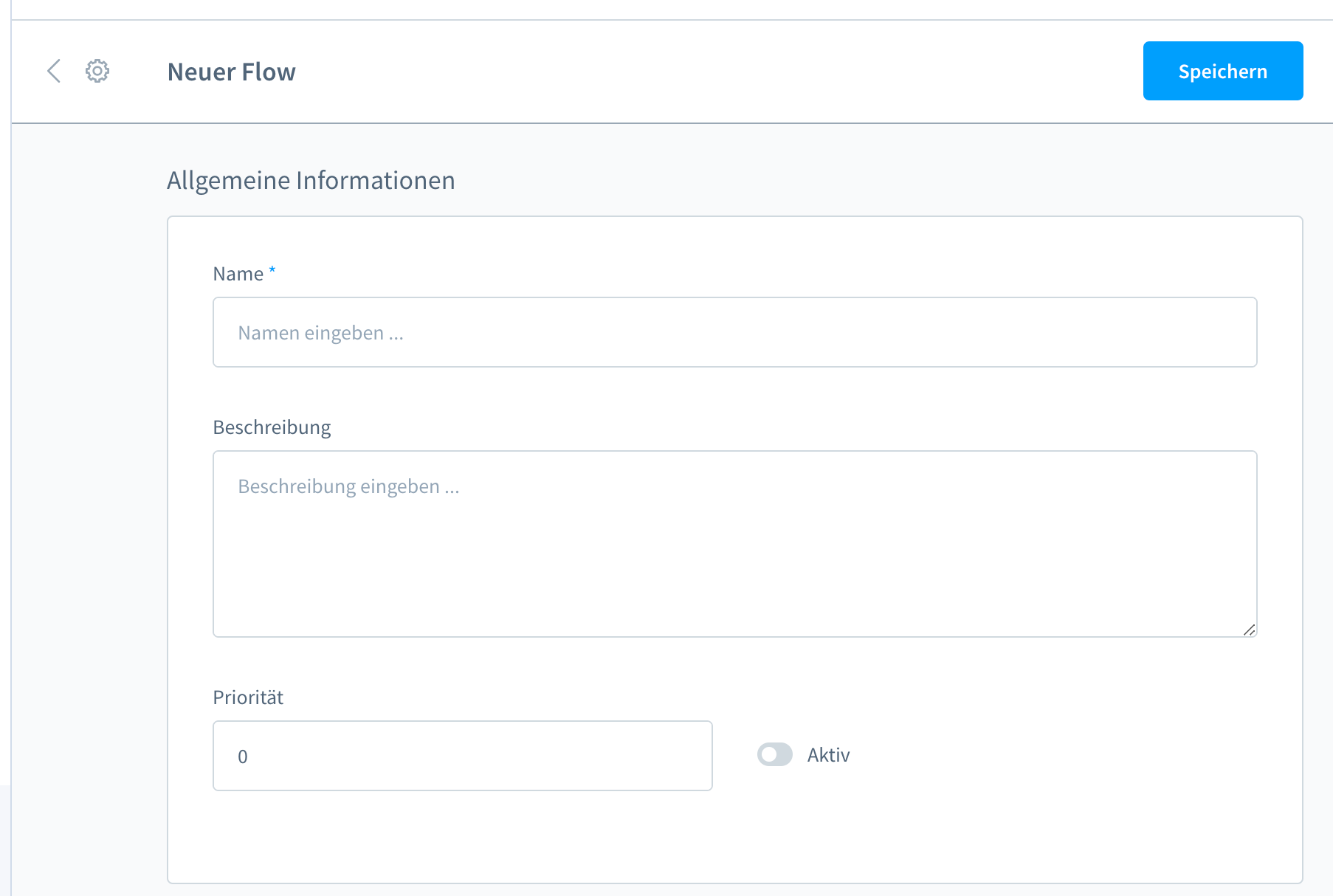
Task: Click the required asterisk beside Name
Action: point(272,270)
